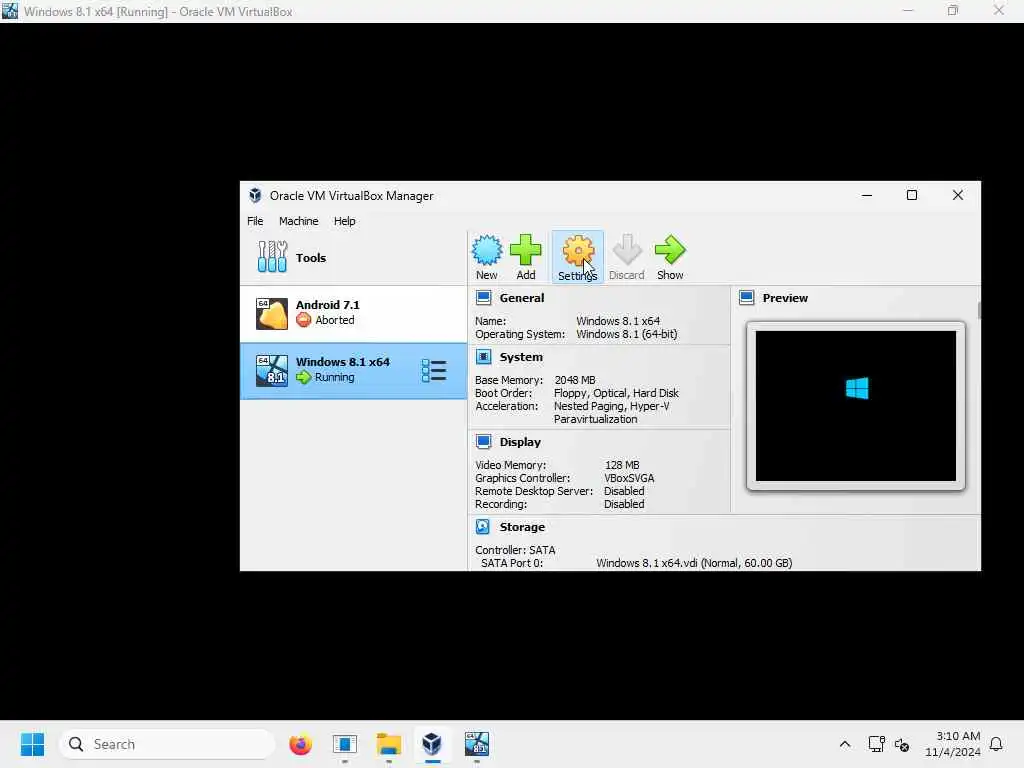Viewport: 1024px width, 768px height.
Task: Click the Display section screen icon
Action: point(483,442)
